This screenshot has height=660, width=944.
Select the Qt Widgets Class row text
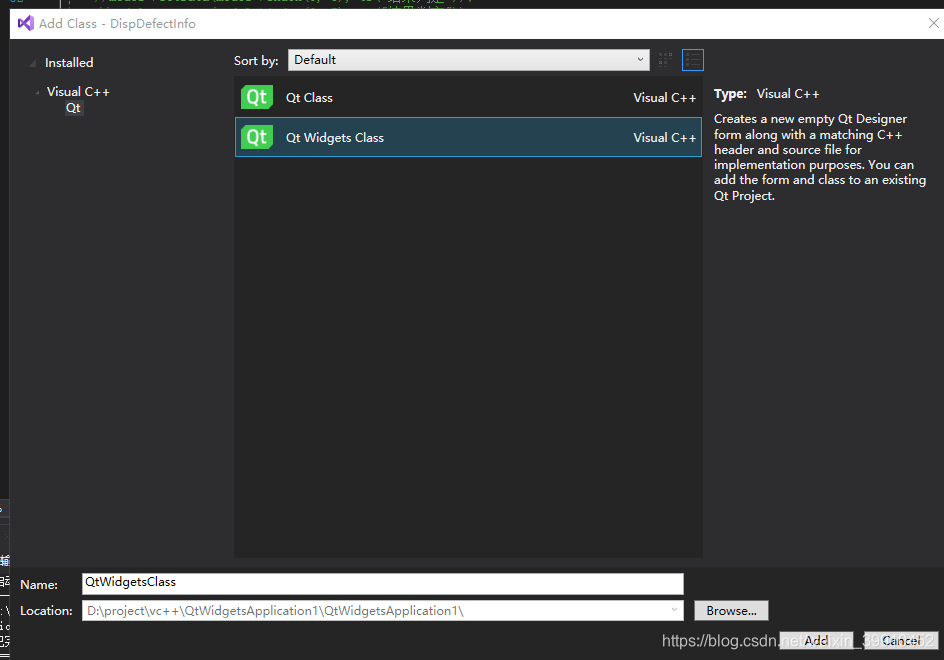335,137
